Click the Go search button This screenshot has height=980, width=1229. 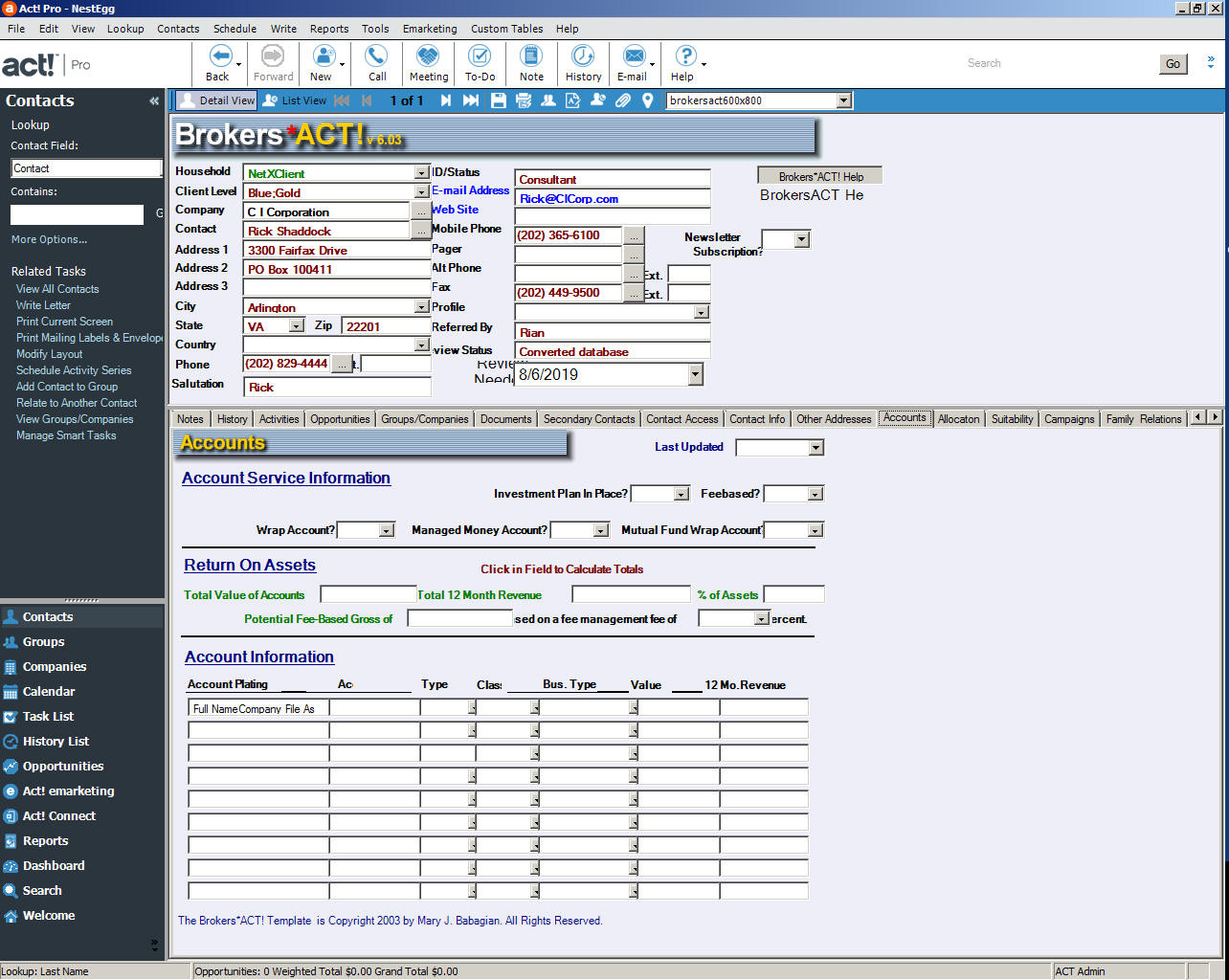(x=1173, y=64)
